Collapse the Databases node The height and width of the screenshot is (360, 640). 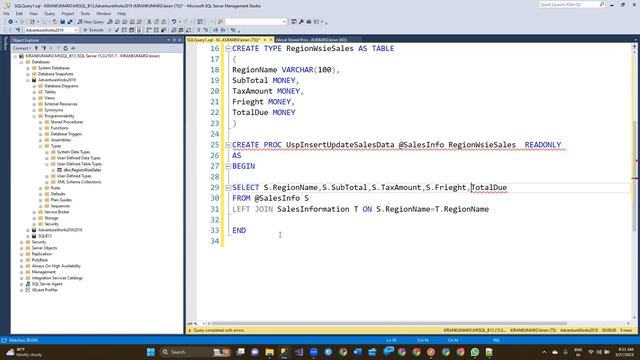point(22,62)
